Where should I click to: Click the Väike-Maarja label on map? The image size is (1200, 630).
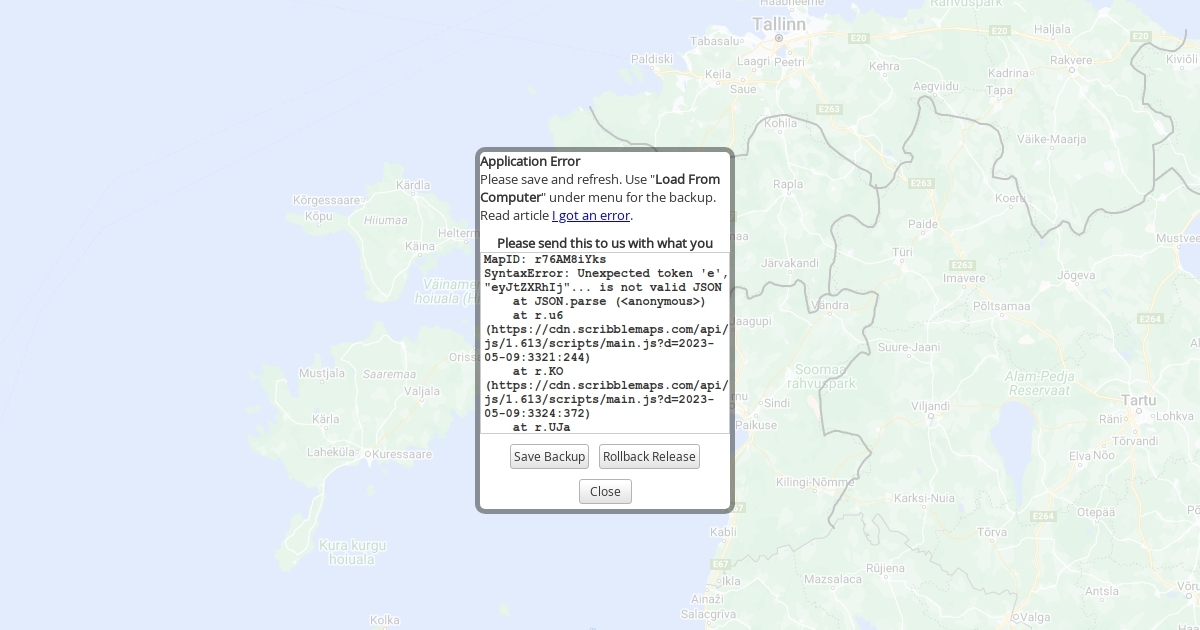1051,139
